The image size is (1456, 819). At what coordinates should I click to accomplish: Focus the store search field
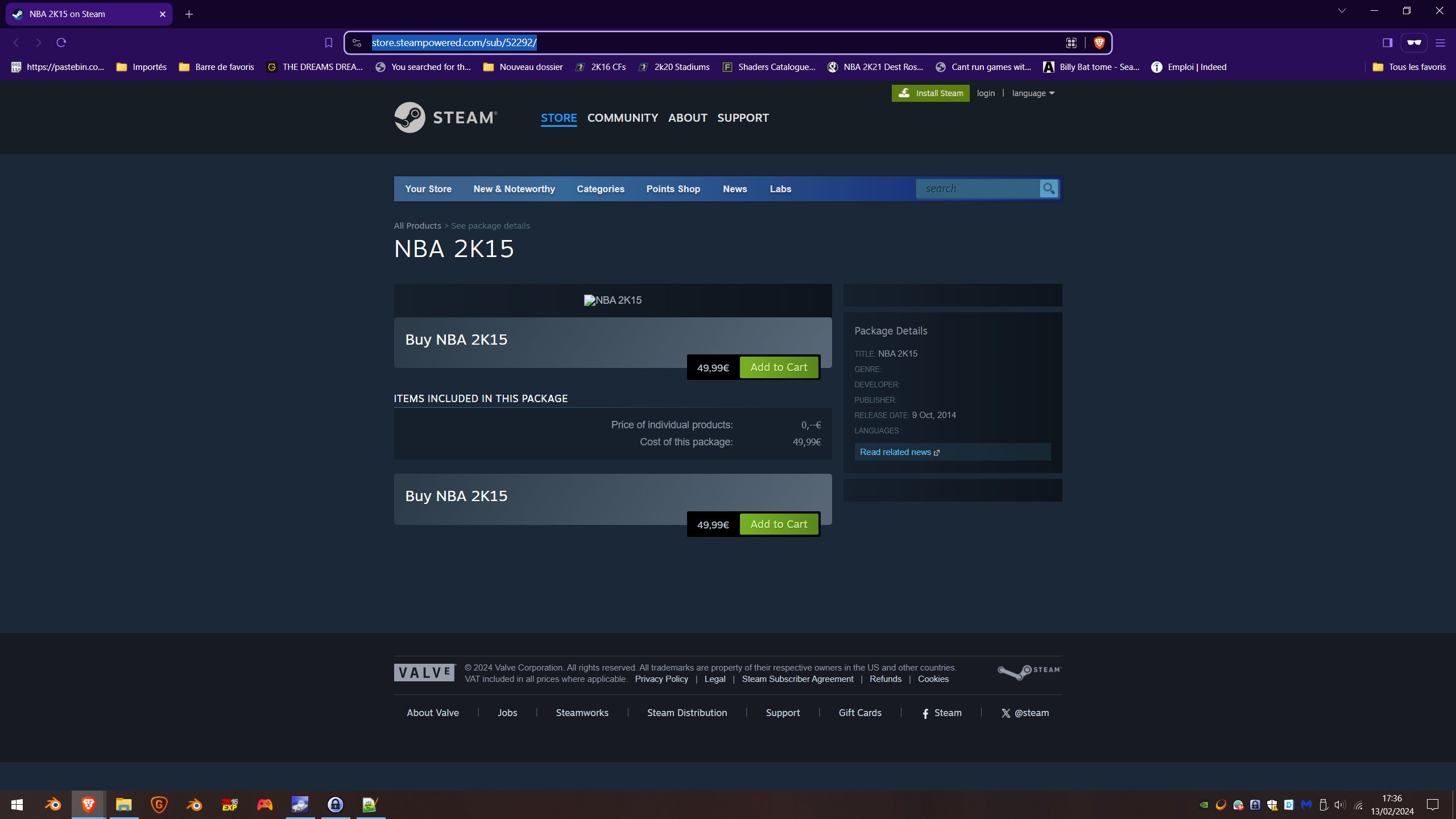978,188
